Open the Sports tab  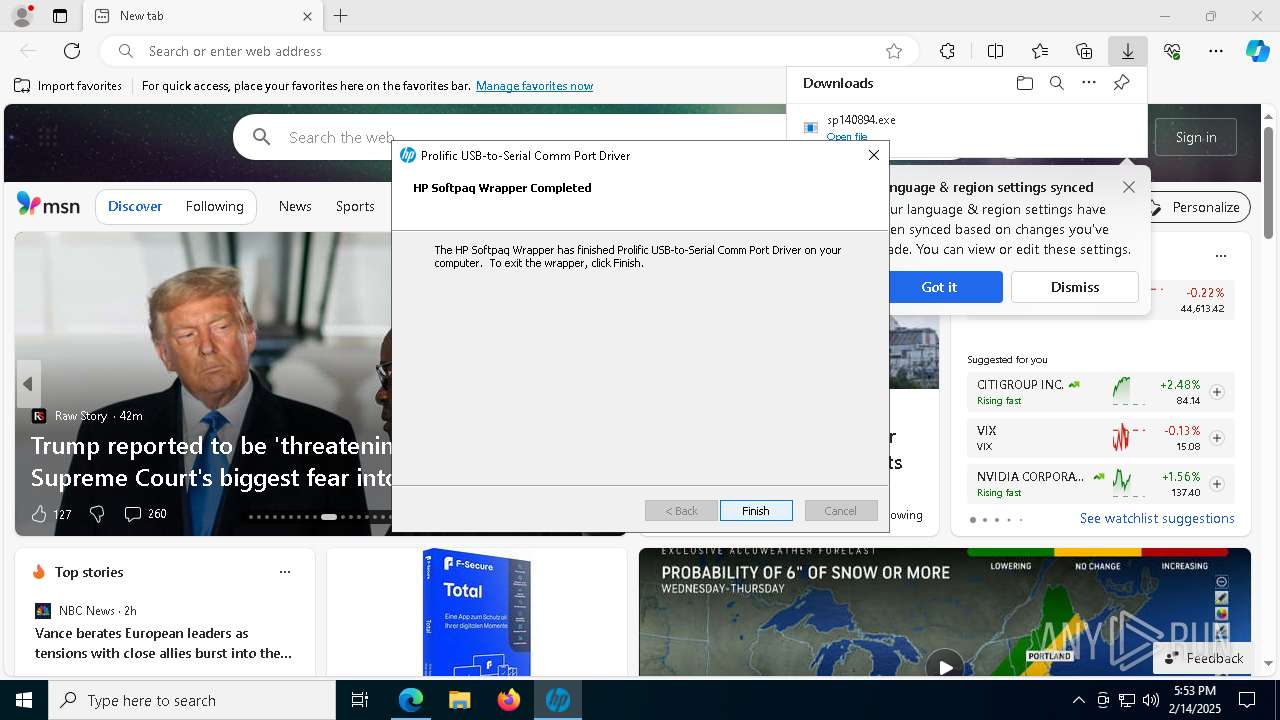coord(355,206)
